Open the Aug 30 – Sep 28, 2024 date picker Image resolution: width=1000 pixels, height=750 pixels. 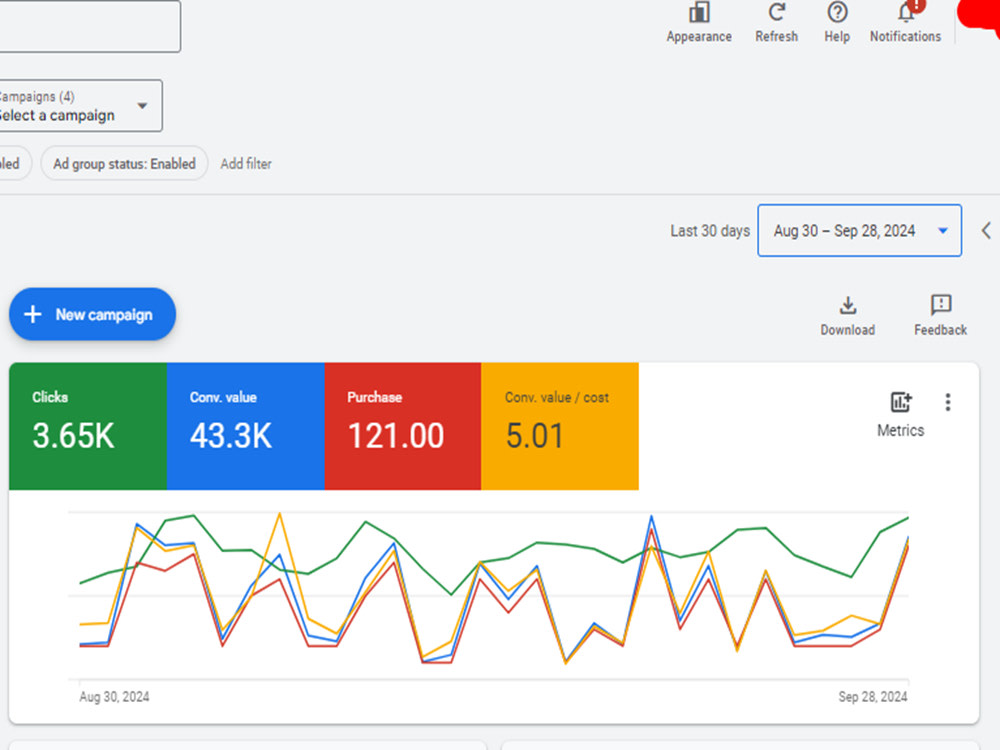pyautogui.click(x=859, y=230)
